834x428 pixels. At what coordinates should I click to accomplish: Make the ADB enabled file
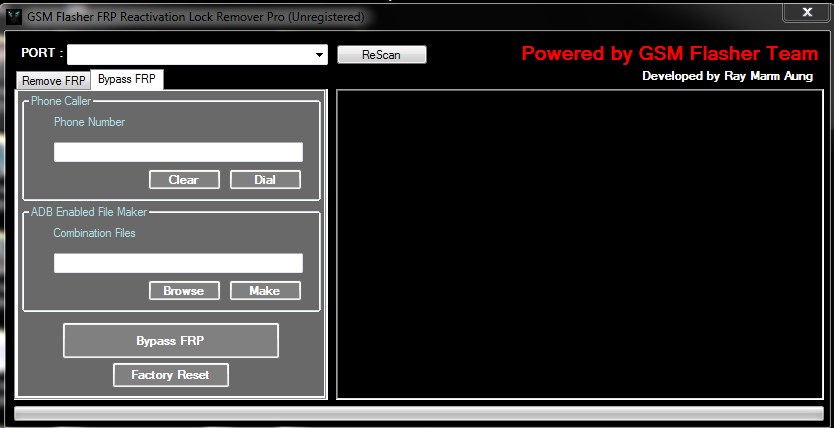click(265, 291)
